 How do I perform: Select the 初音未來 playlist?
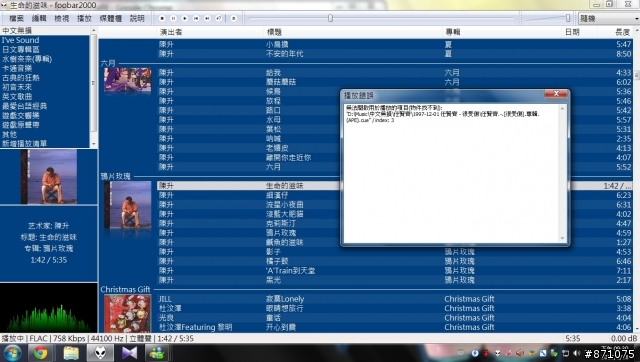click(x=45, y=87)
